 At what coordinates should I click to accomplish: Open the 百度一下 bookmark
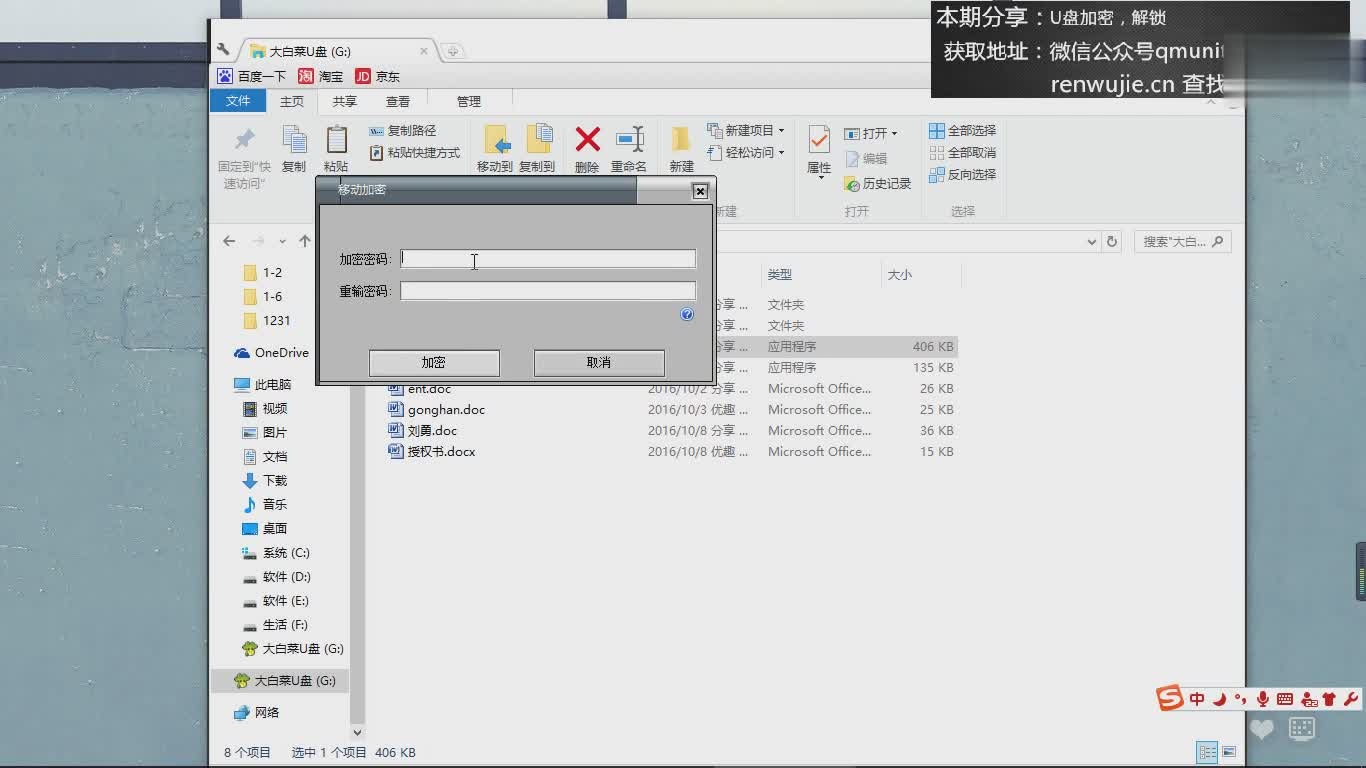click(x=252, y=76)
